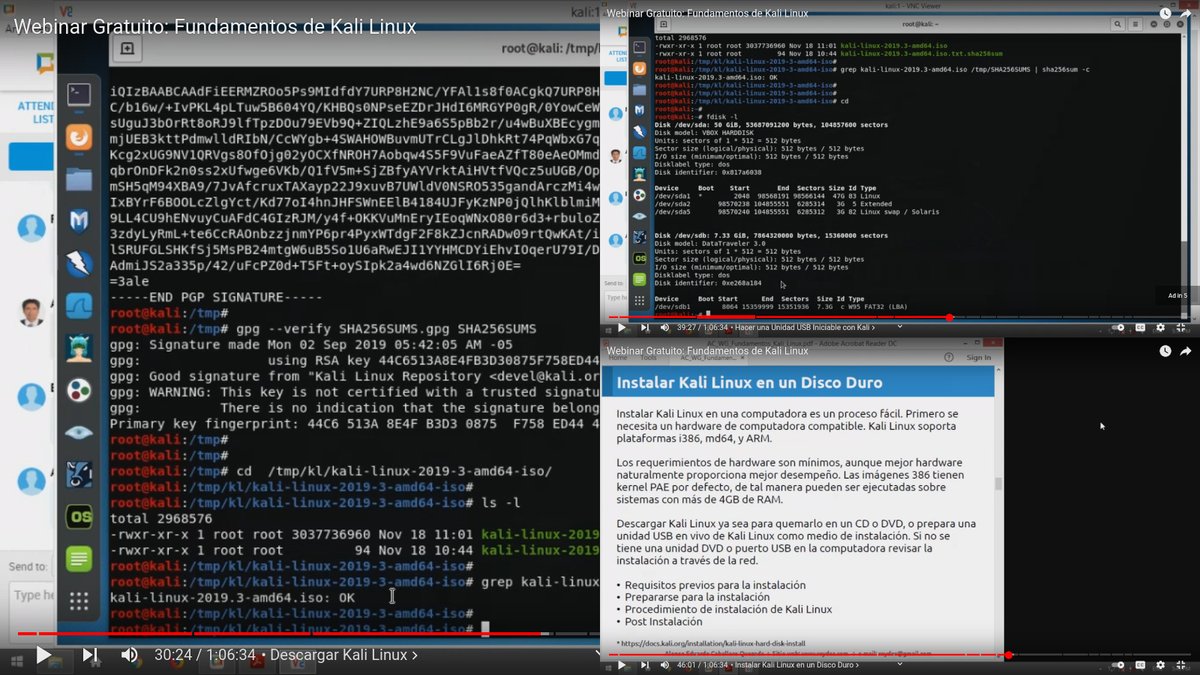The image size is (1200, 675).
Task: Click the Terminal dock icon in the top-right video
Action: click(x=640, y=47)
